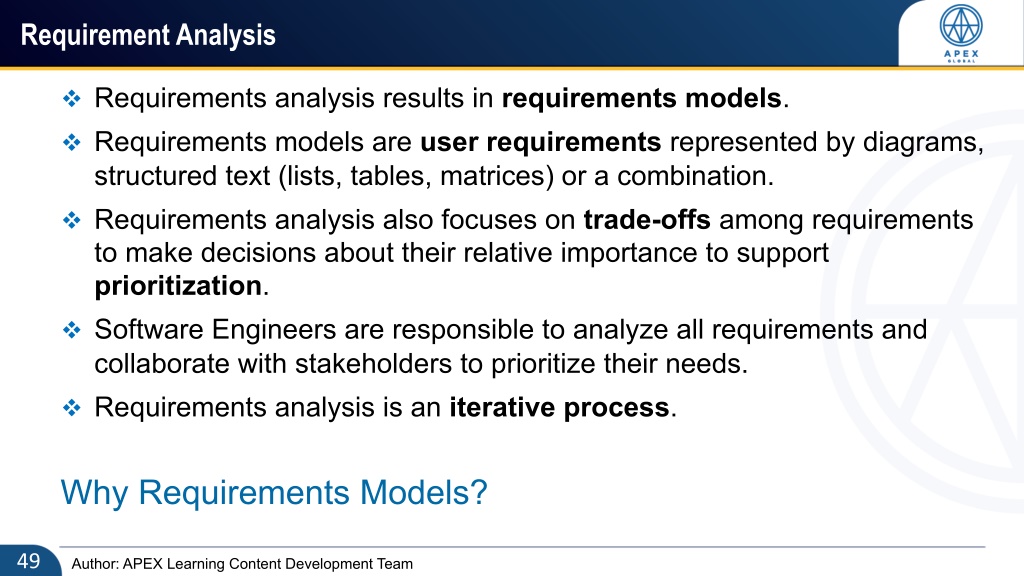Click the 'Requirement Analysis' slide title
Image resolution: width=1024 pixels, height=576 pixels.
(x=148, y=35)
